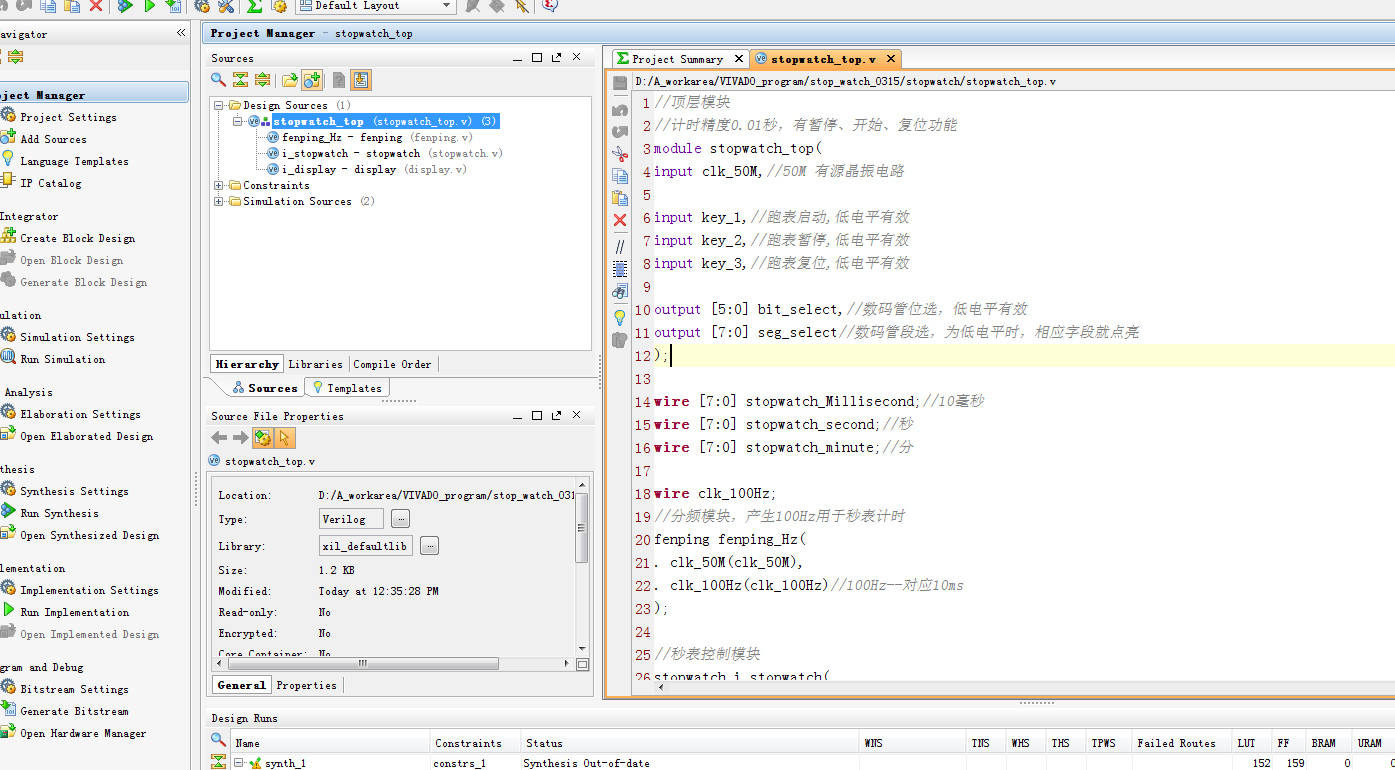The width and height of the screenshot is (1395, 770).
Task: Expand the Simulation Sources tree node
Action: click(x=219, y=201)
